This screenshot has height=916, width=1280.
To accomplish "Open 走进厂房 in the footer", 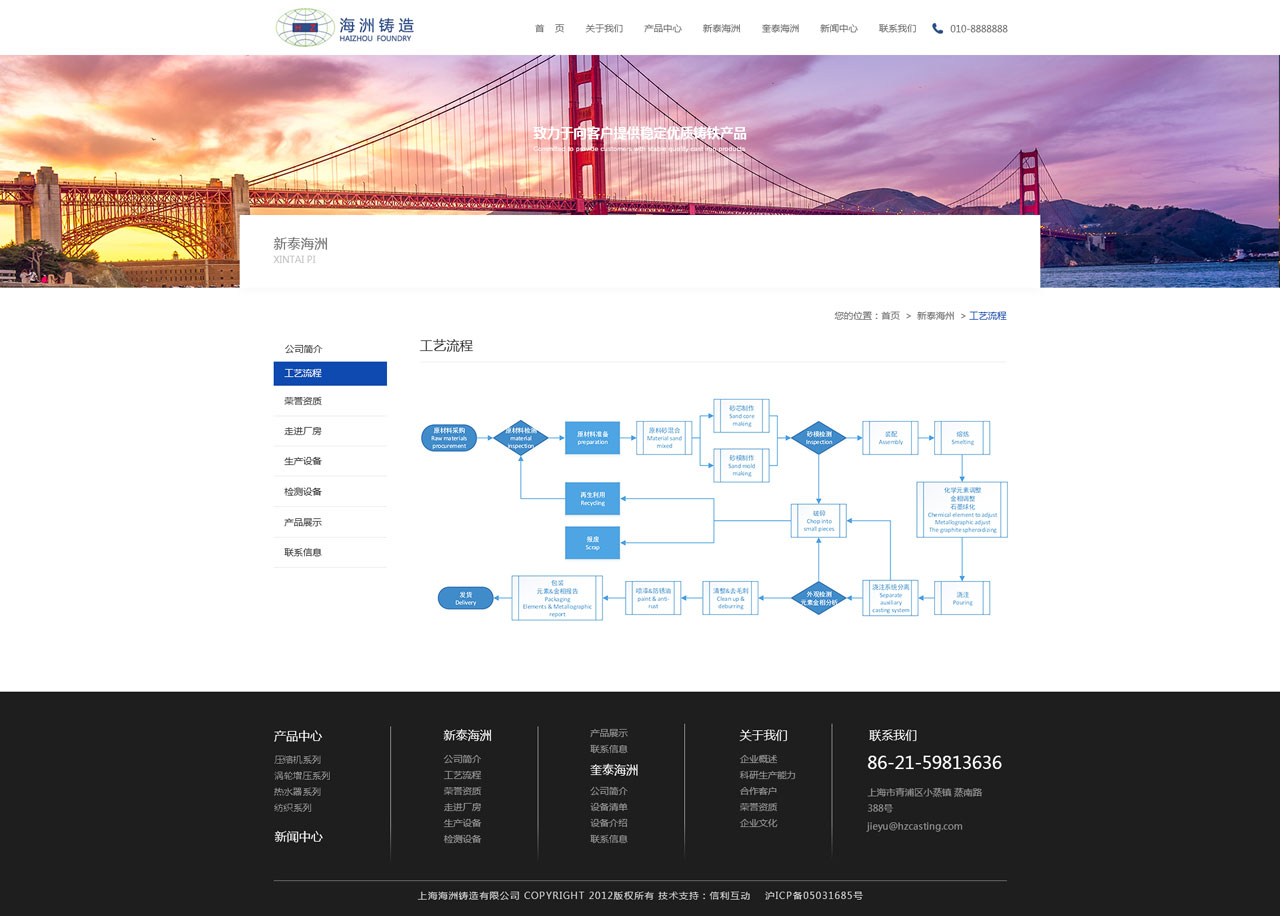I will [463, 808].
